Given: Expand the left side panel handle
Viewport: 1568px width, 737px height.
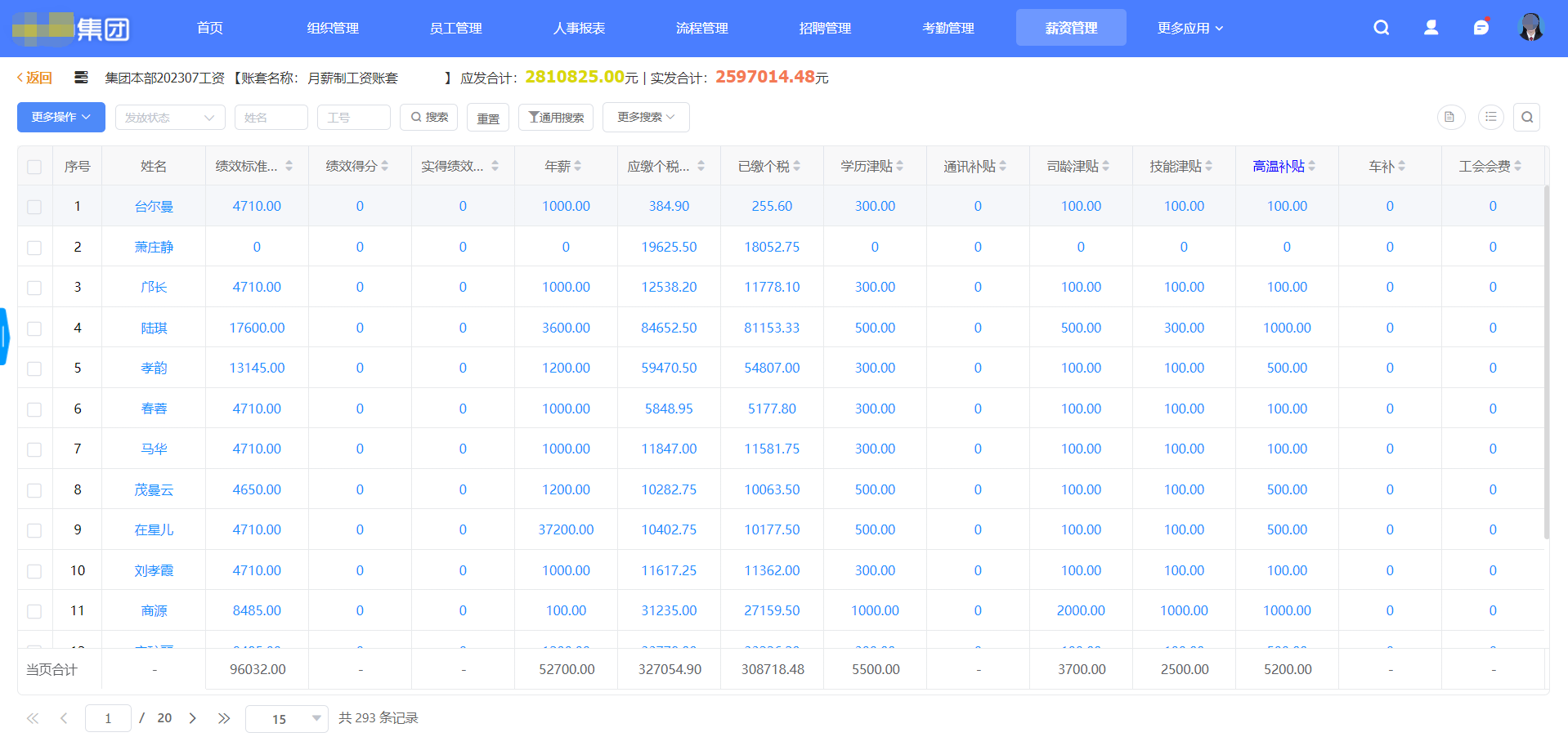Looking at the screenshot, I should click(x=4, y=336).
